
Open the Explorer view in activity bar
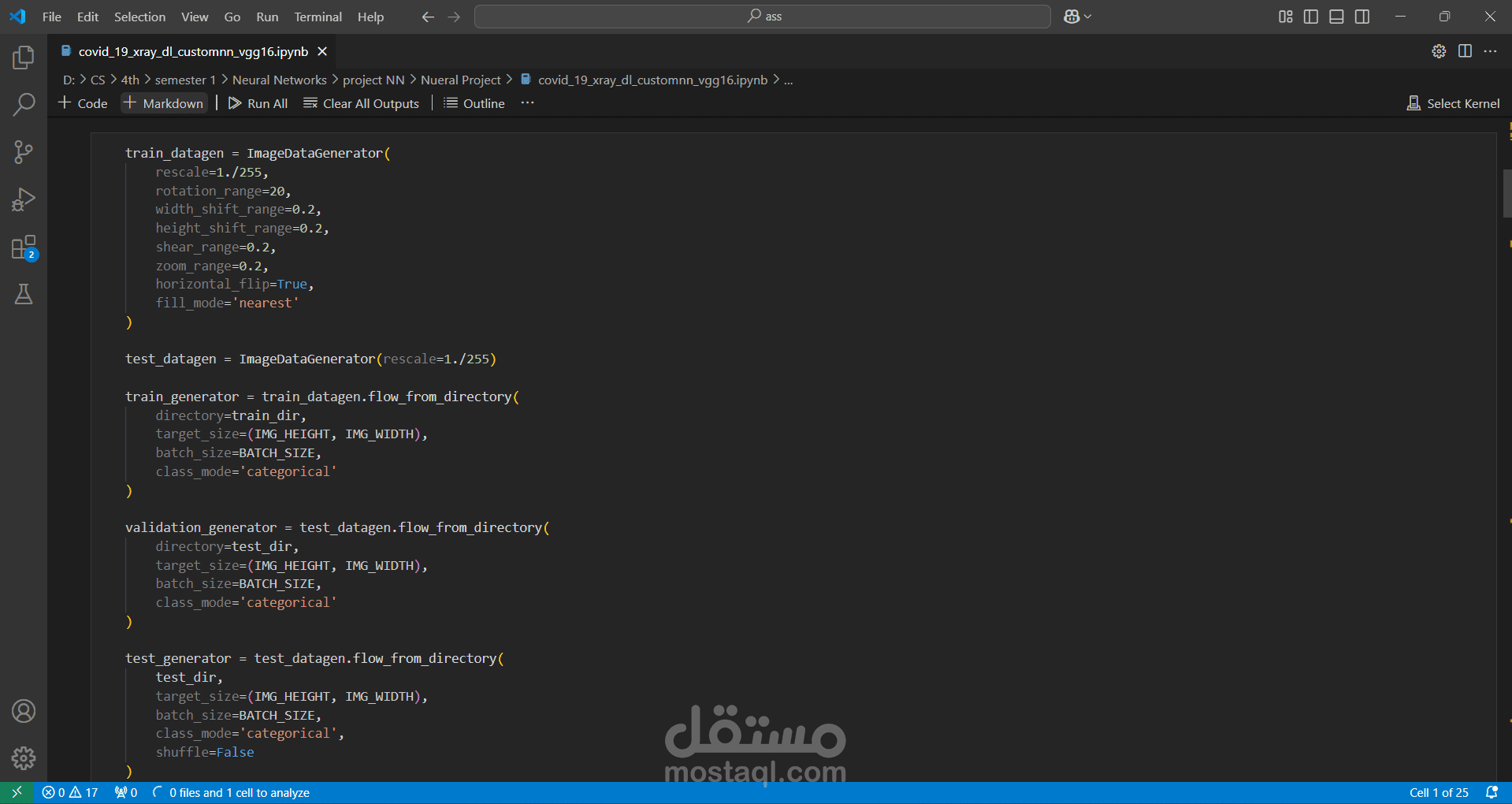tap(24, 57)
